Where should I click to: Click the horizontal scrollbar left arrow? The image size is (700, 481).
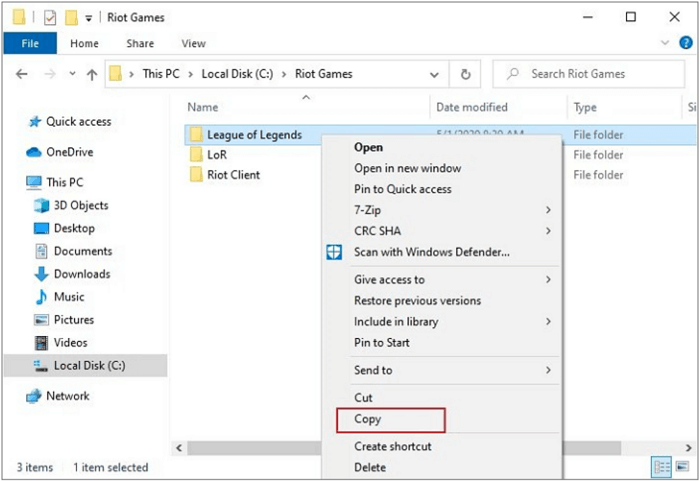point(180,448)
